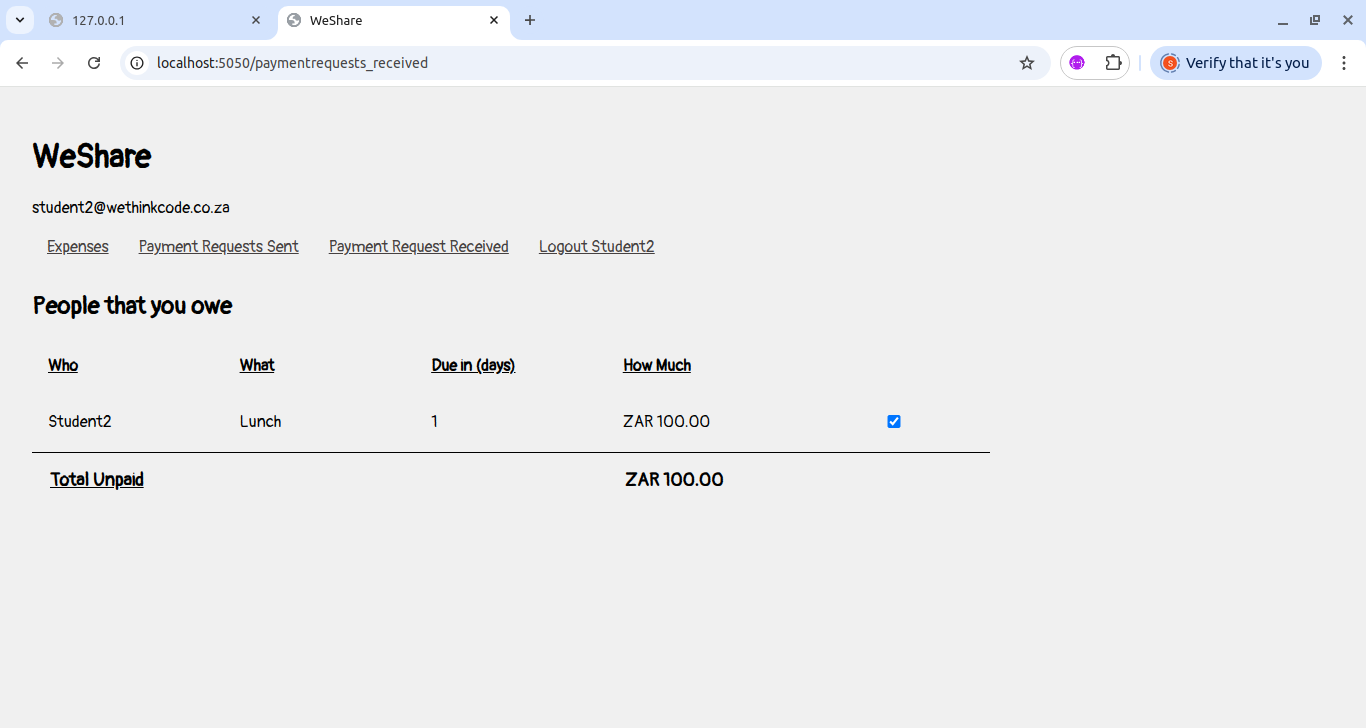Sort the table by How Much

tap(656, 365)
